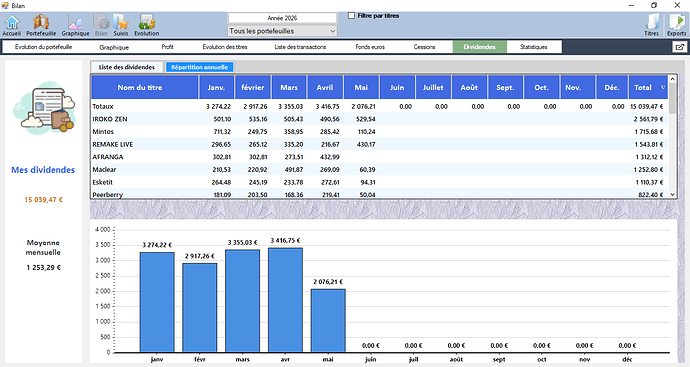Click the Bilan application title icon
690x367 pixels.
tap(5, 5)
